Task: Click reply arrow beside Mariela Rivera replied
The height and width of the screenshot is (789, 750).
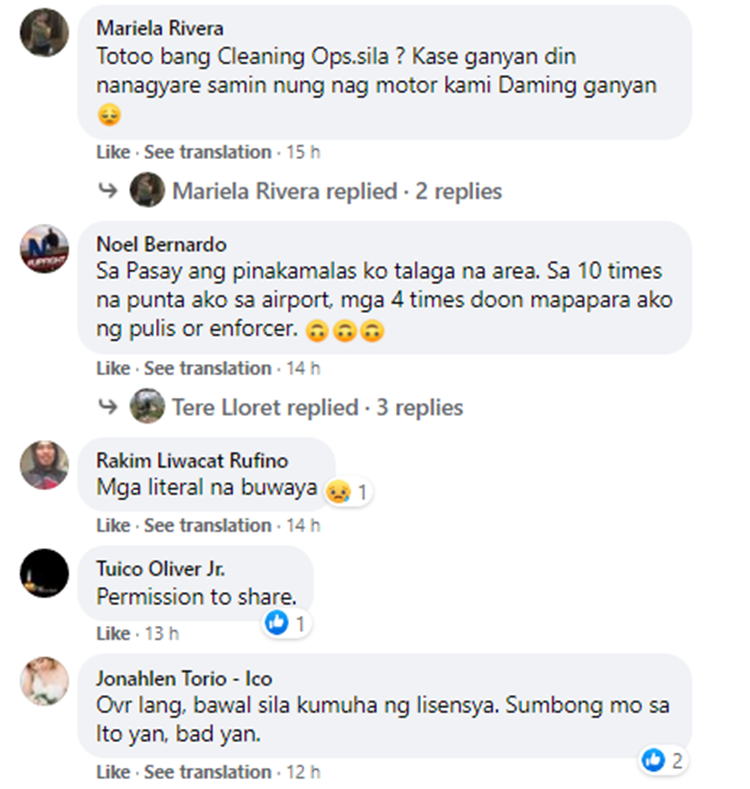Action: point(108,190)
